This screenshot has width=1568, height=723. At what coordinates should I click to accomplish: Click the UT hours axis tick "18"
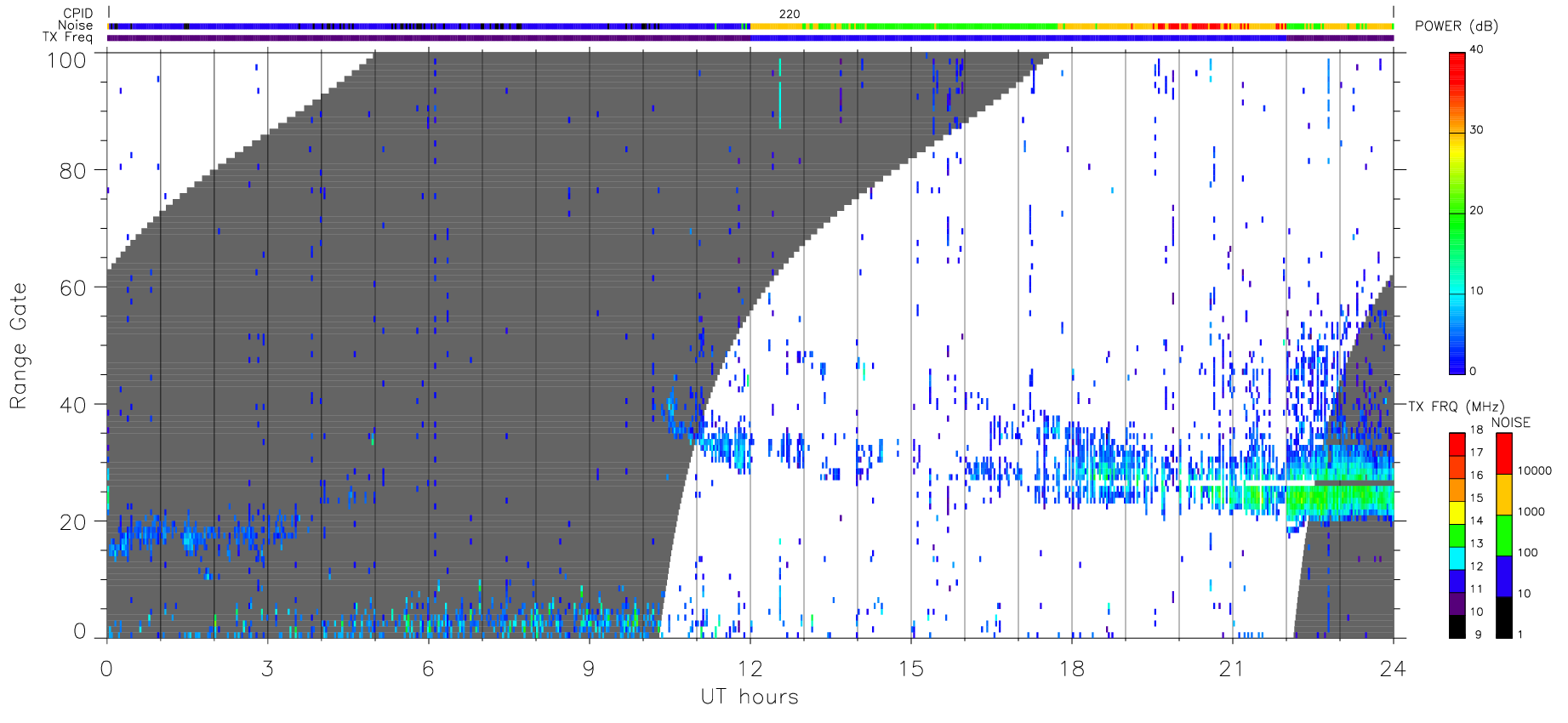point(1072,669)
